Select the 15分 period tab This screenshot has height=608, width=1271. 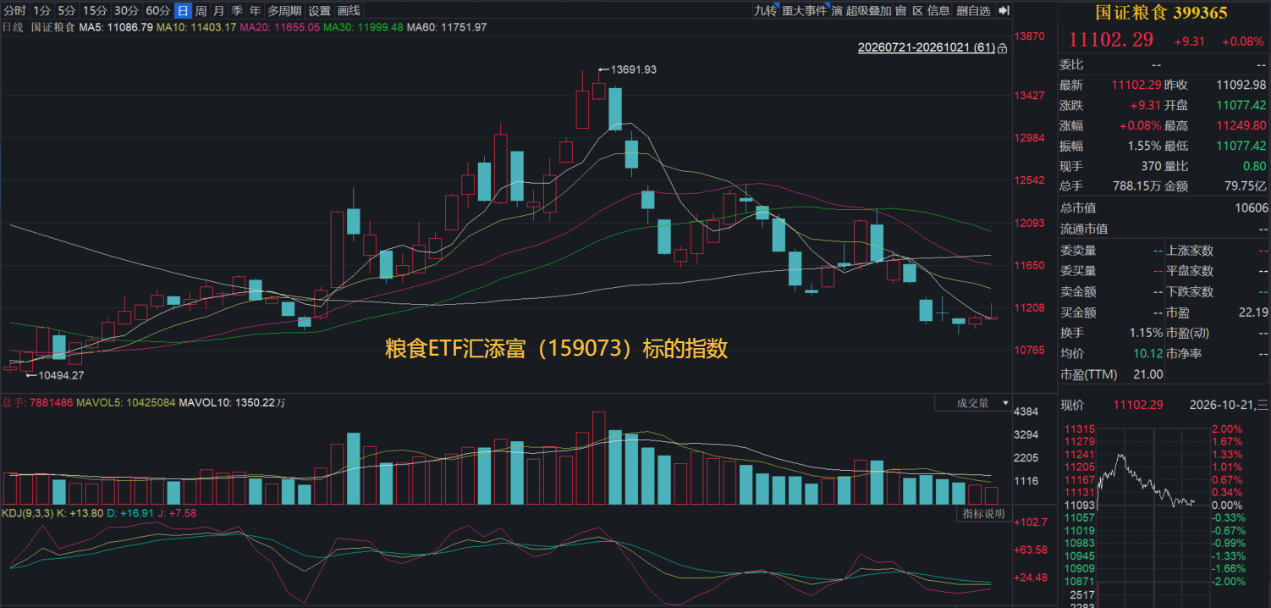click(95, 11)
